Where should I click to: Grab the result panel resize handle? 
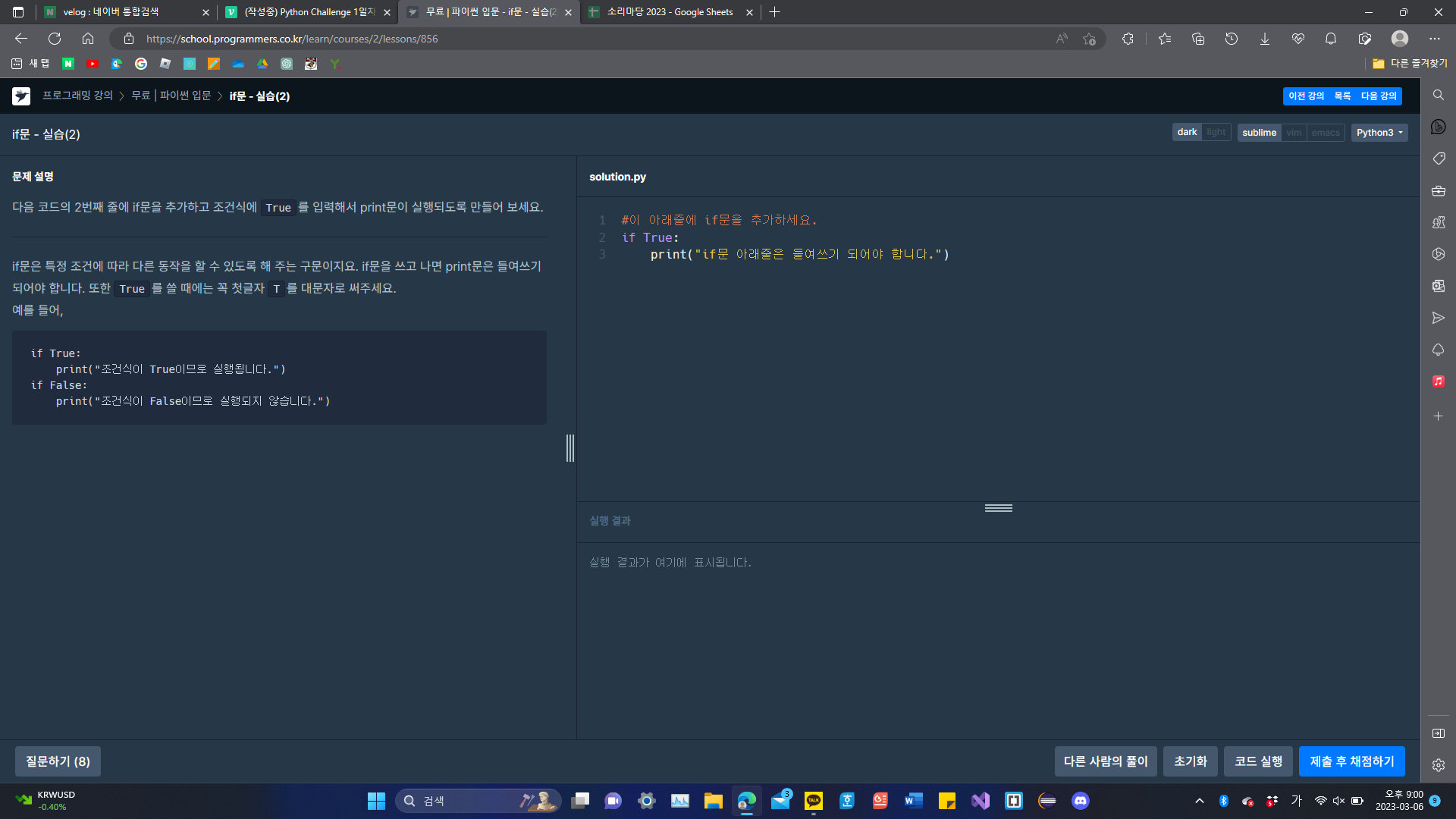coord(998,508)
